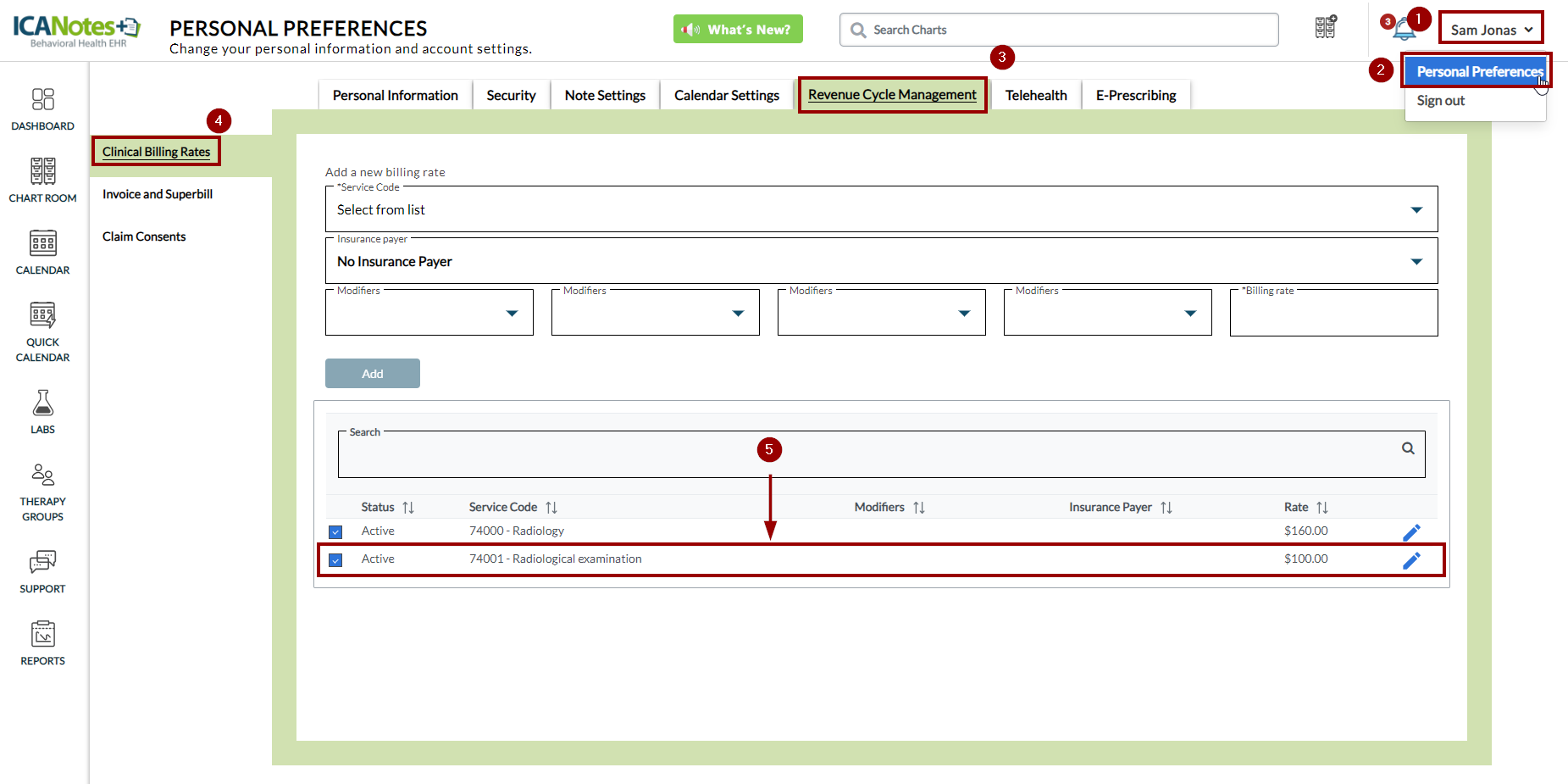This screenshot has height=784, width=1568.
Task: Select the Note Settings tab
Action: [605, 95]
